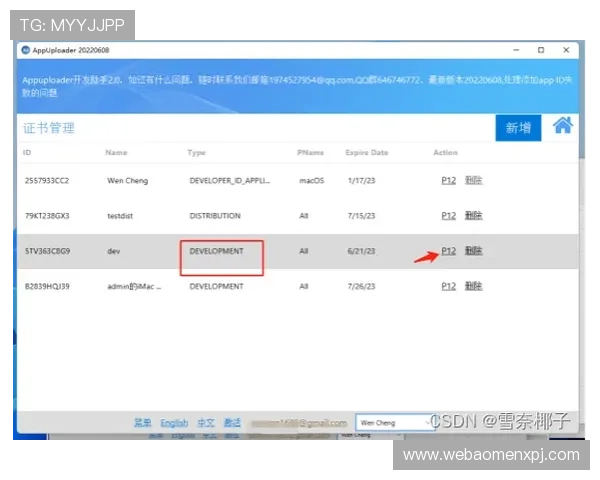Viewport: 600px width, 480px height.
Task: Click the DISTRIBUTION type cell
Action: click(x=215, y=216)
